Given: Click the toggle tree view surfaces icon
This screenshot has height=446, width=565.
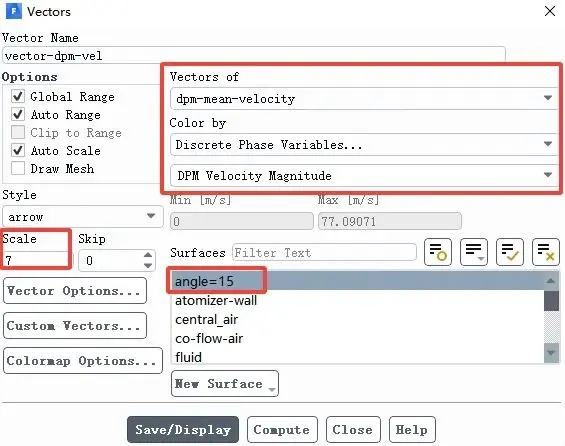Looking at the screenshot, I should (438, 252).
